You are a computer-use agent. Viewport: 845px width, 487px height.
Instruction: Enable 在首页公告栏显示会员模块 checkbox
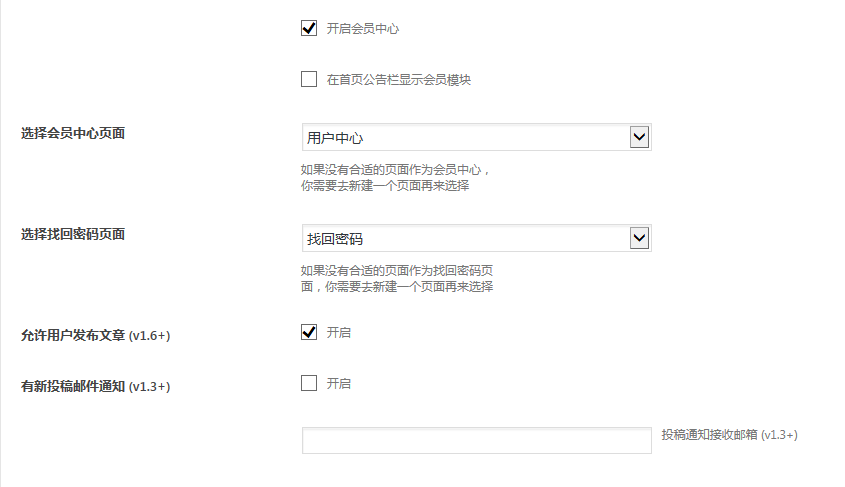[x=309, y=79]
